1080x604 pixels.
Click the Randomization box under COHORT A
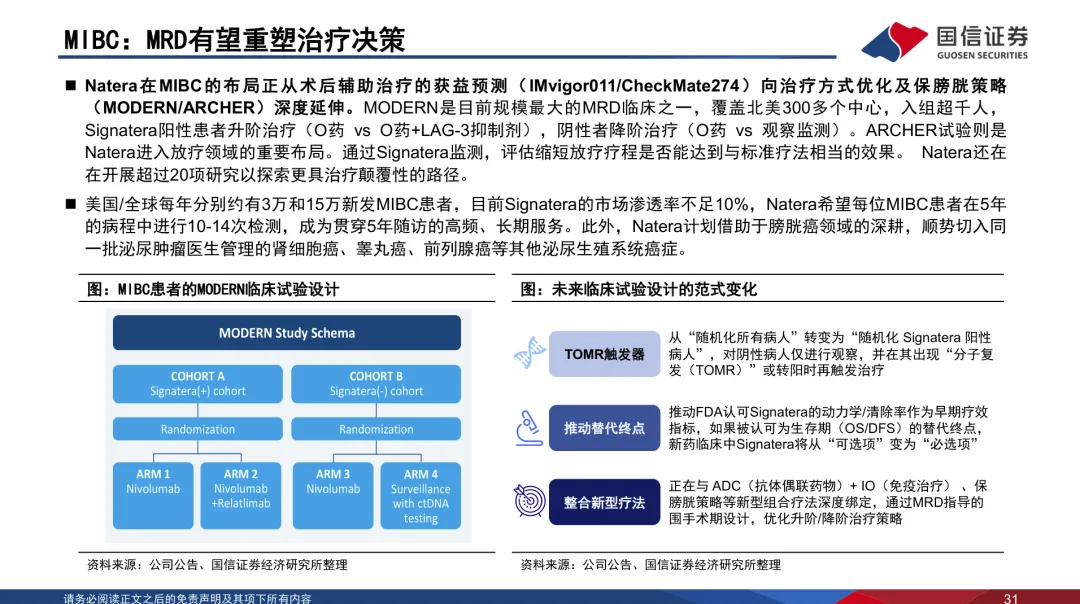tap(198, 429)
